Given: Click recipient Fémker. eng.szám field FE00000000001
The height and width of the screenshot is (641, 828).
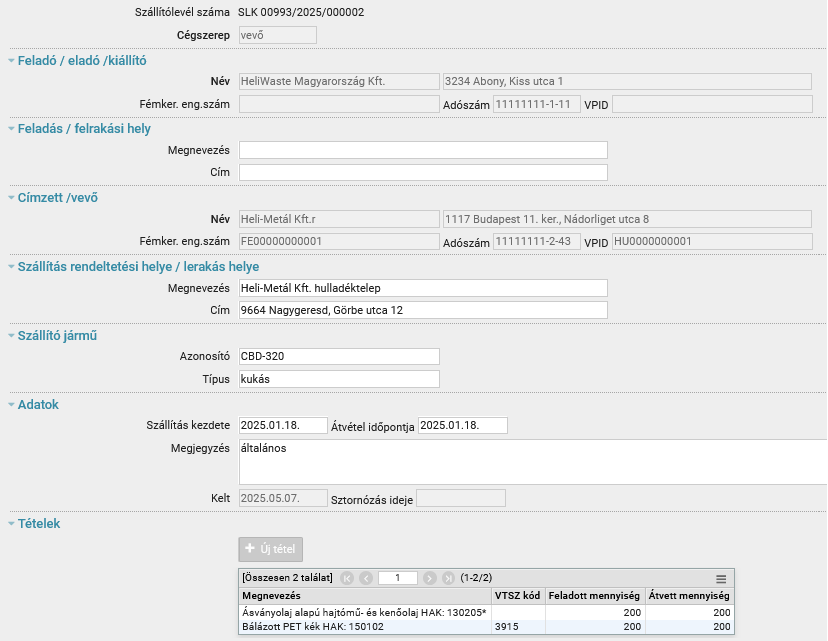Looking at the screenshot, I should click(x=339, y=241).
